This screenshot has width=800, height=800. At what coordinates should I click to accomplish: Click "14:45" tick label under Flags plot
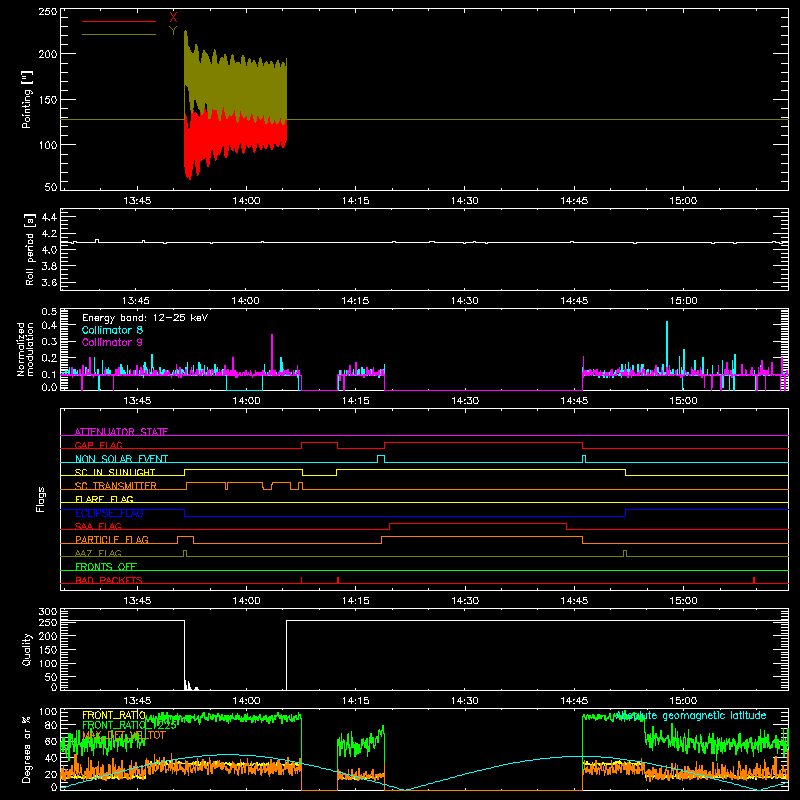[574, 601]
